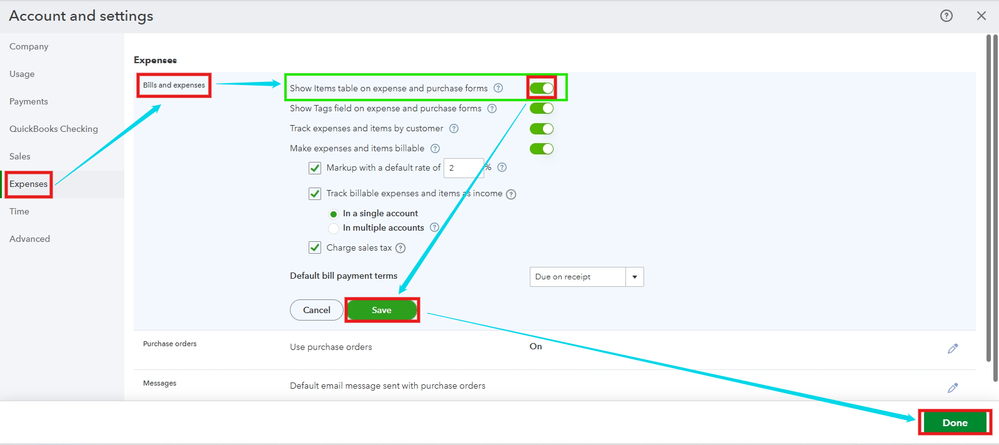Save Bills and expenses settings
This screenshot has height=445, width=999.
click(x=382, y=310)
